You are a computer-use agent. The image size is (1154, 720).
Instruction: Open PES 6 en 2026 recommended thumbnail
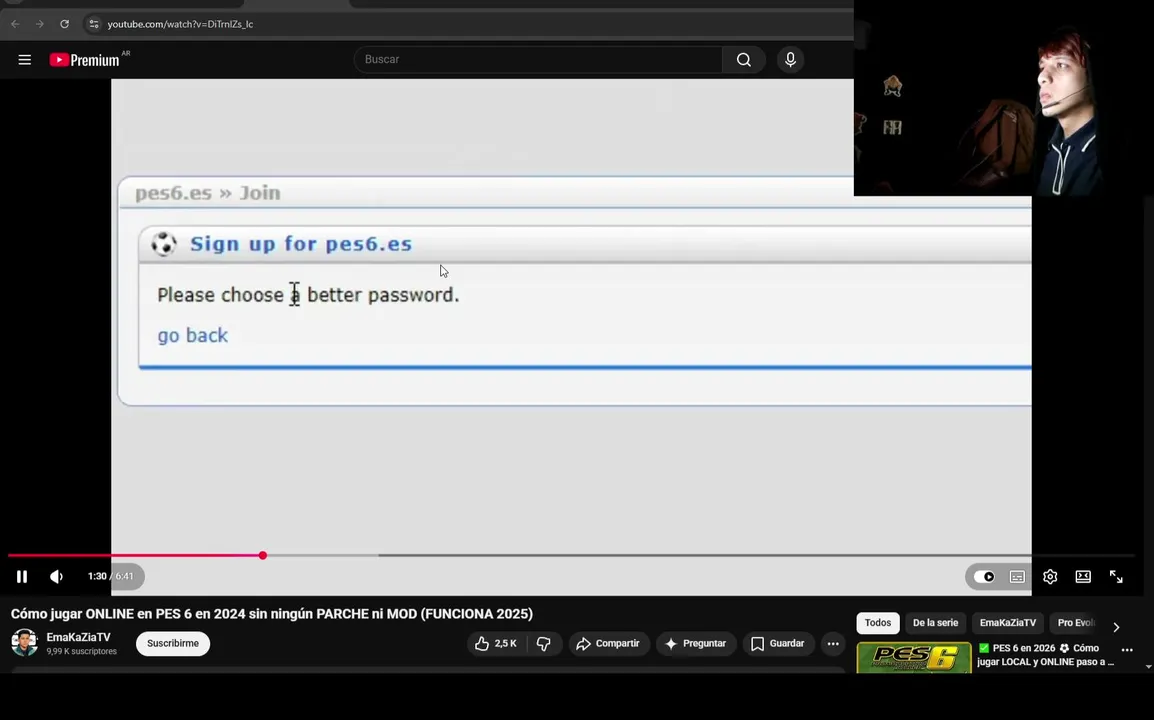[x=914, y=657]
